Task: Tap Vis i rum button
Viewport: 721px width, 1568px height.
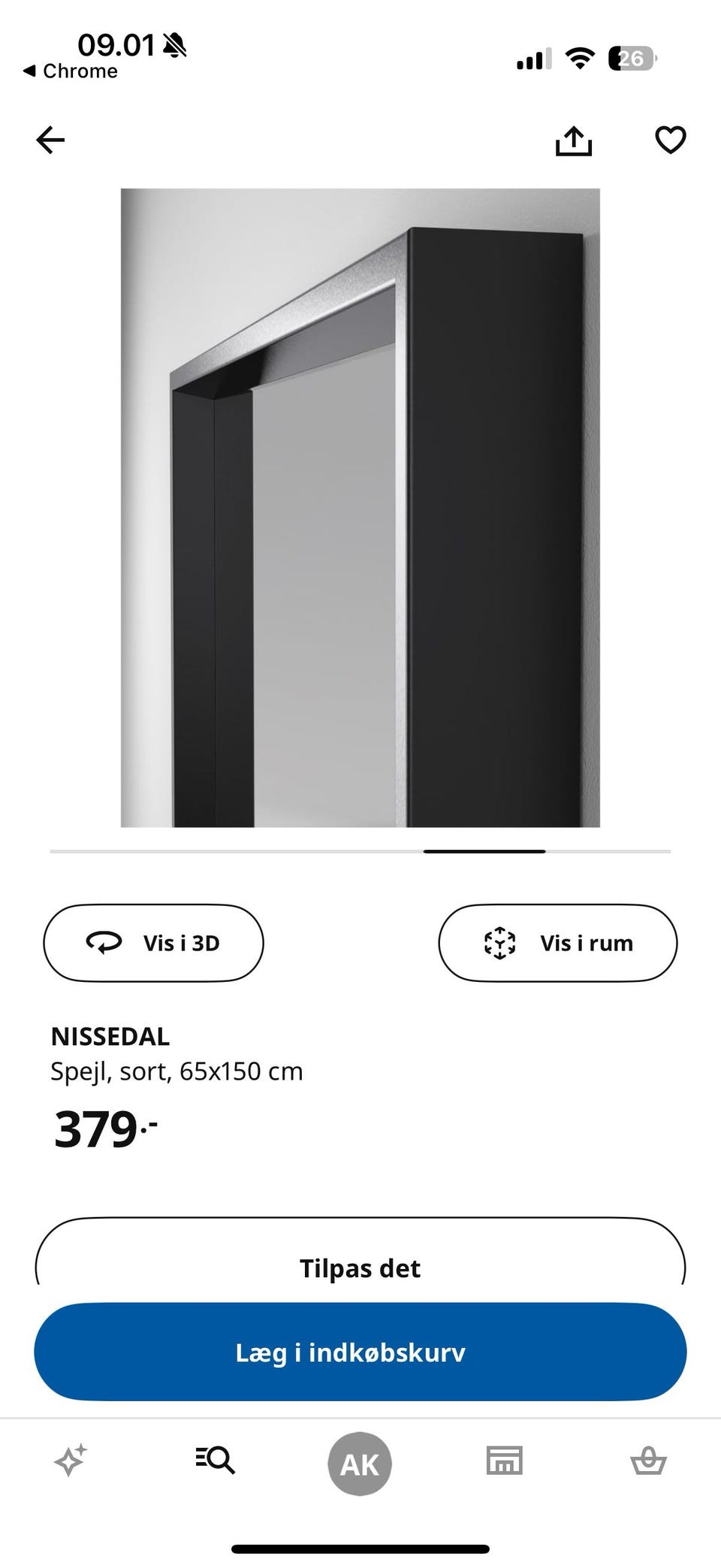Action: tap(557, 943)
